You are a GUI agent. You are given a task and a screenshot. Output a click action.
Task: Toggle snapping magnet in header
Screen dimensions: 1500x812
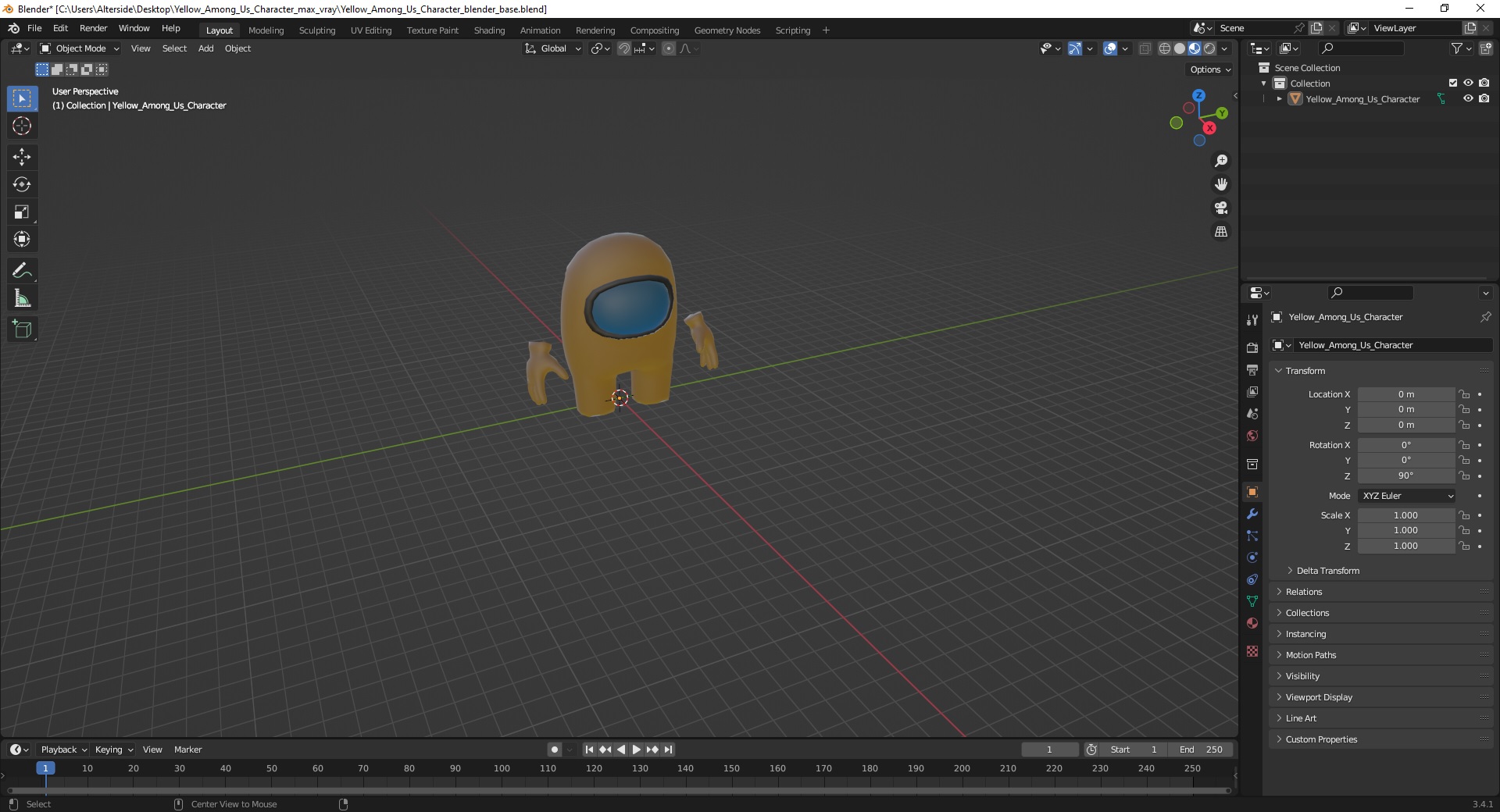[x=623, y=48]
